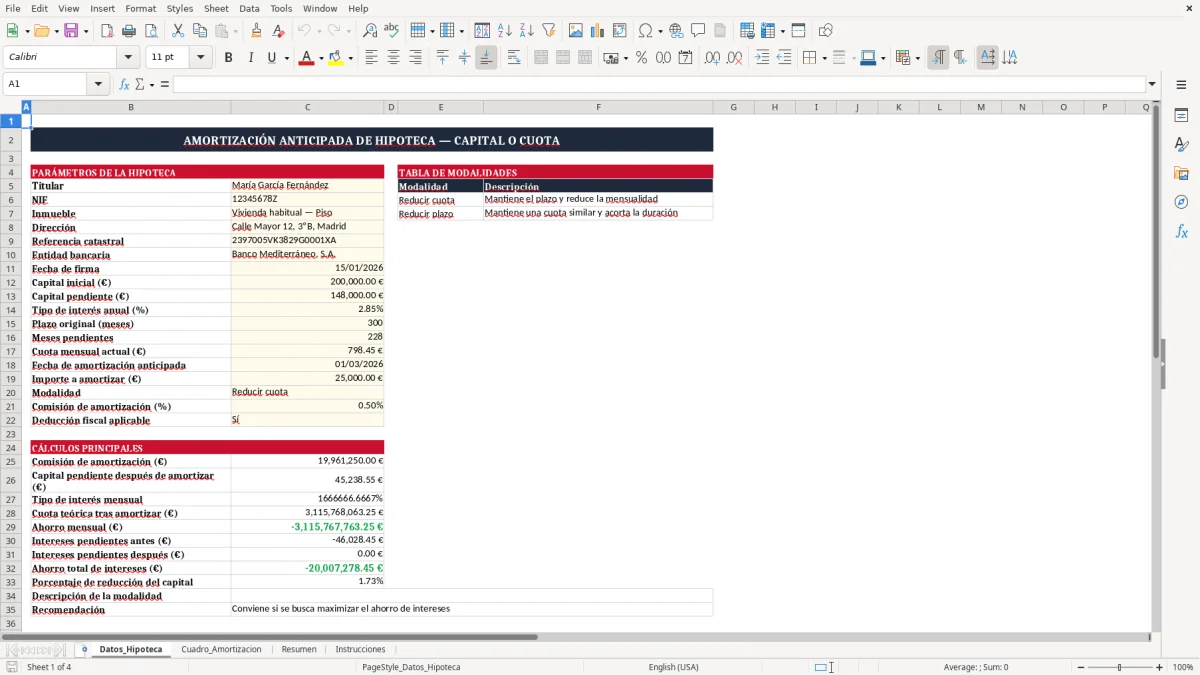Cut the selection with scissors icon
The image size is (1200, 675).
click(x=177, y=31)
